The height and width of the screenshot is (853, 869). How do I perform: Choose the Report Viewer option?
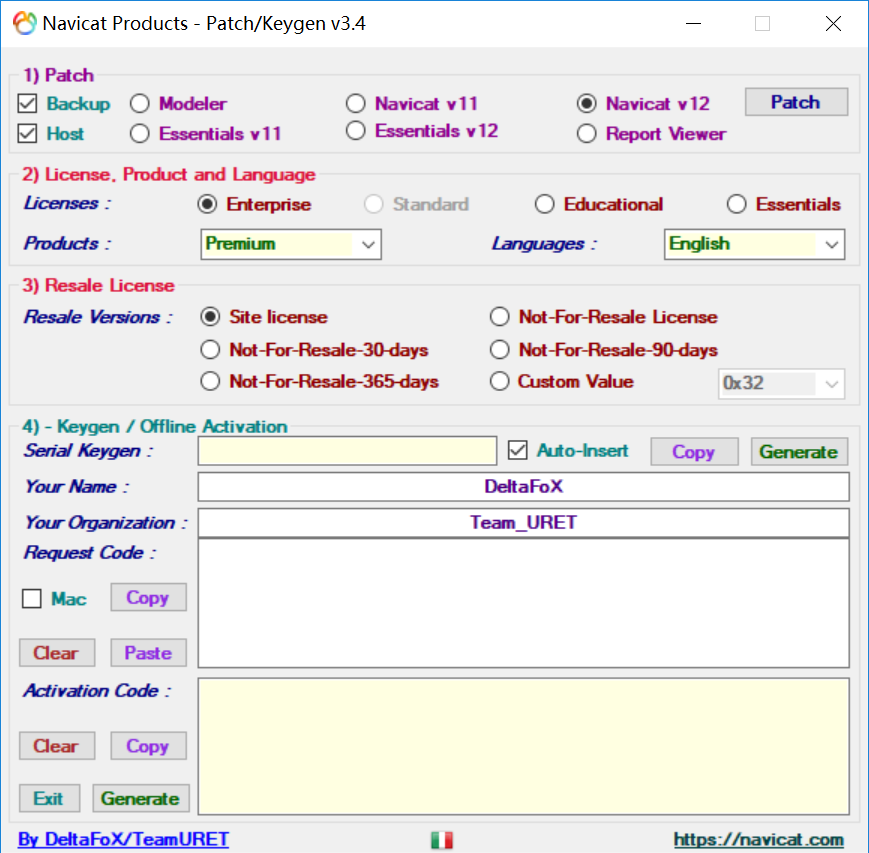587,133
